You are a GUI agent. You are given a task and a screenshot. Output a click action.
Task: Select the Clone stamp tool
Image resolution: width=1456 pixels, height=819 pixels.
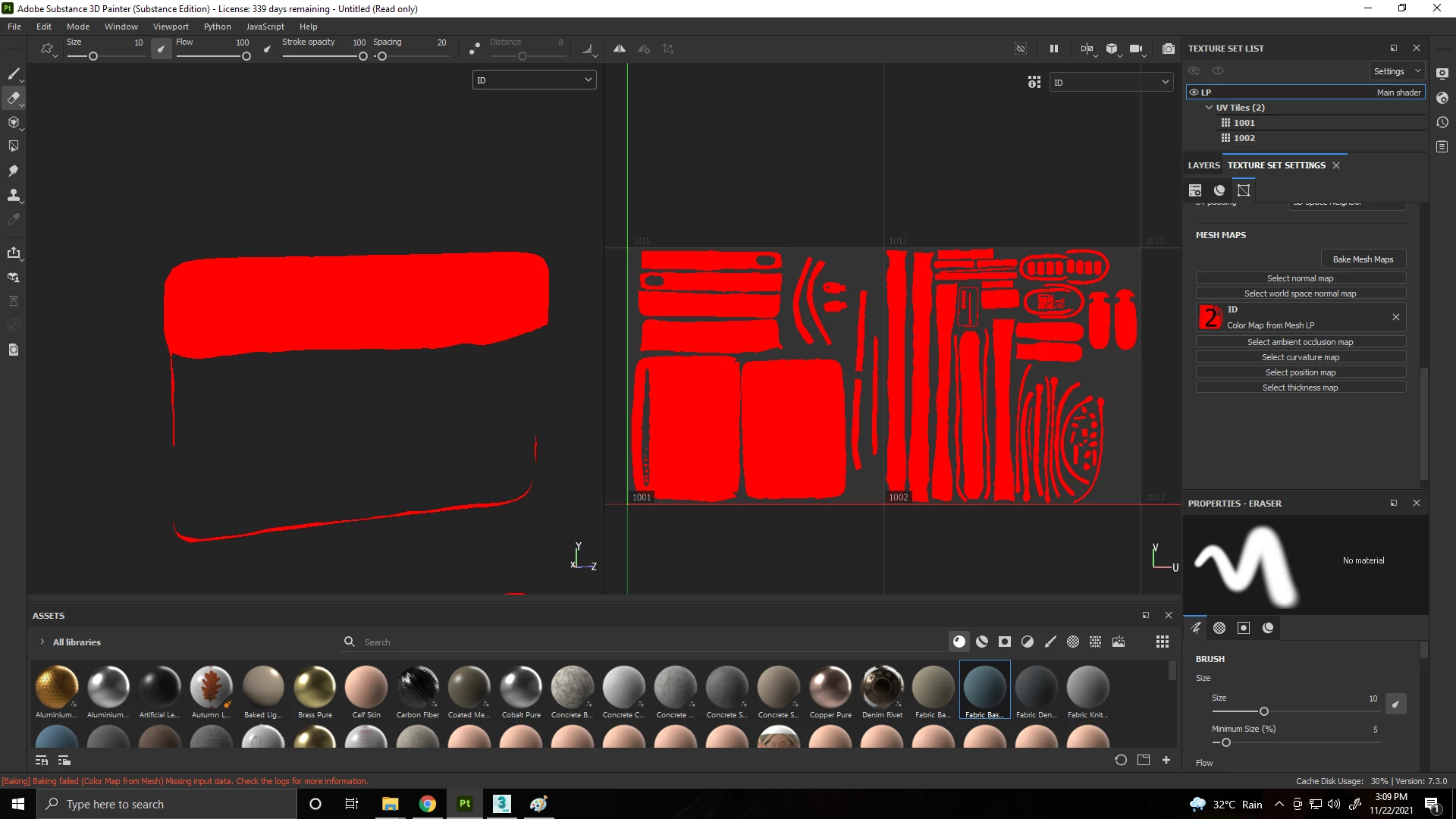click(x=13, y=195)
